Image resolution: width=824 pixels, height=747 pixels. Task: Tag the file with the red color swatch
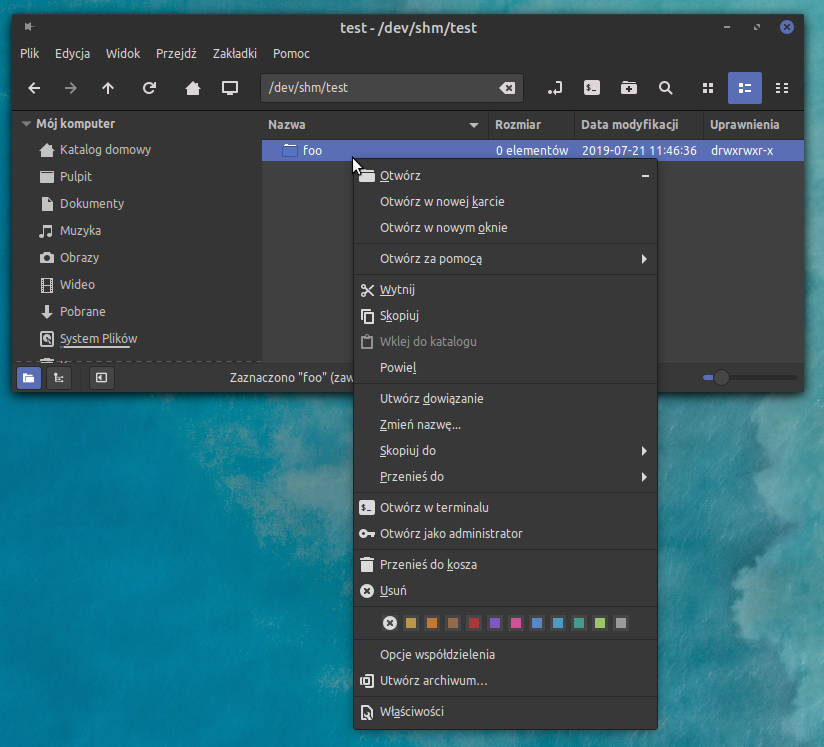point(473,622)
